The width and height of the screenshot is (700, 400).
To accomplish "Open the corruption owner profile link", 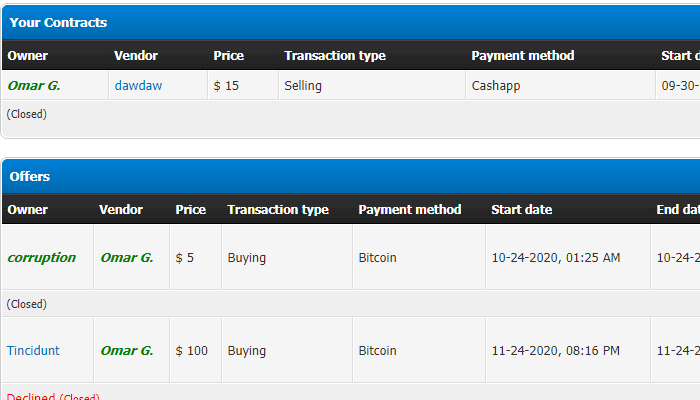I will [41, 258].
